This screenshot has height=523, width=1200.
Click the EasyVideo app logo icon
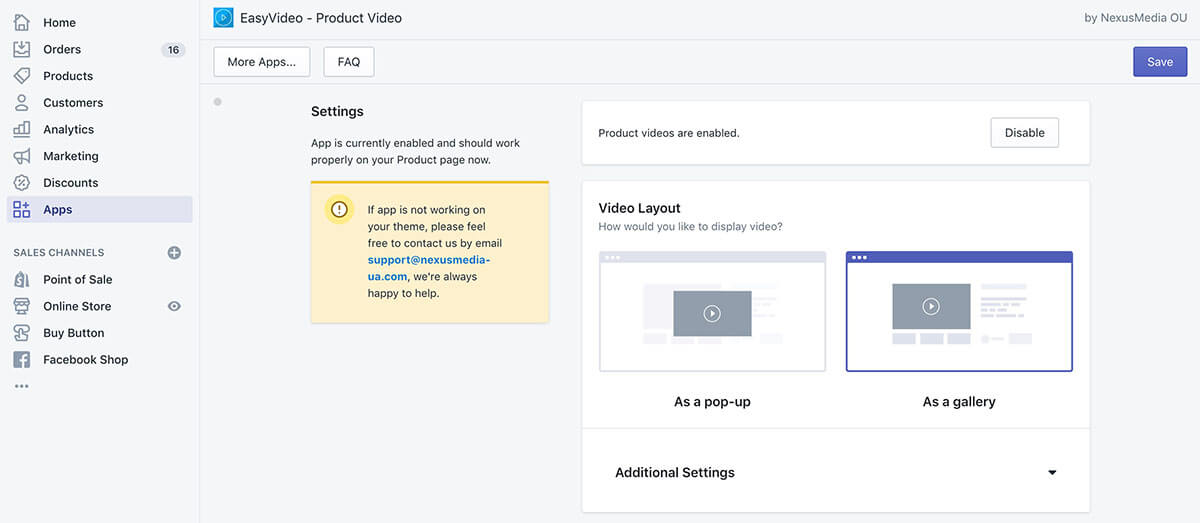click(x=223, y=18)
